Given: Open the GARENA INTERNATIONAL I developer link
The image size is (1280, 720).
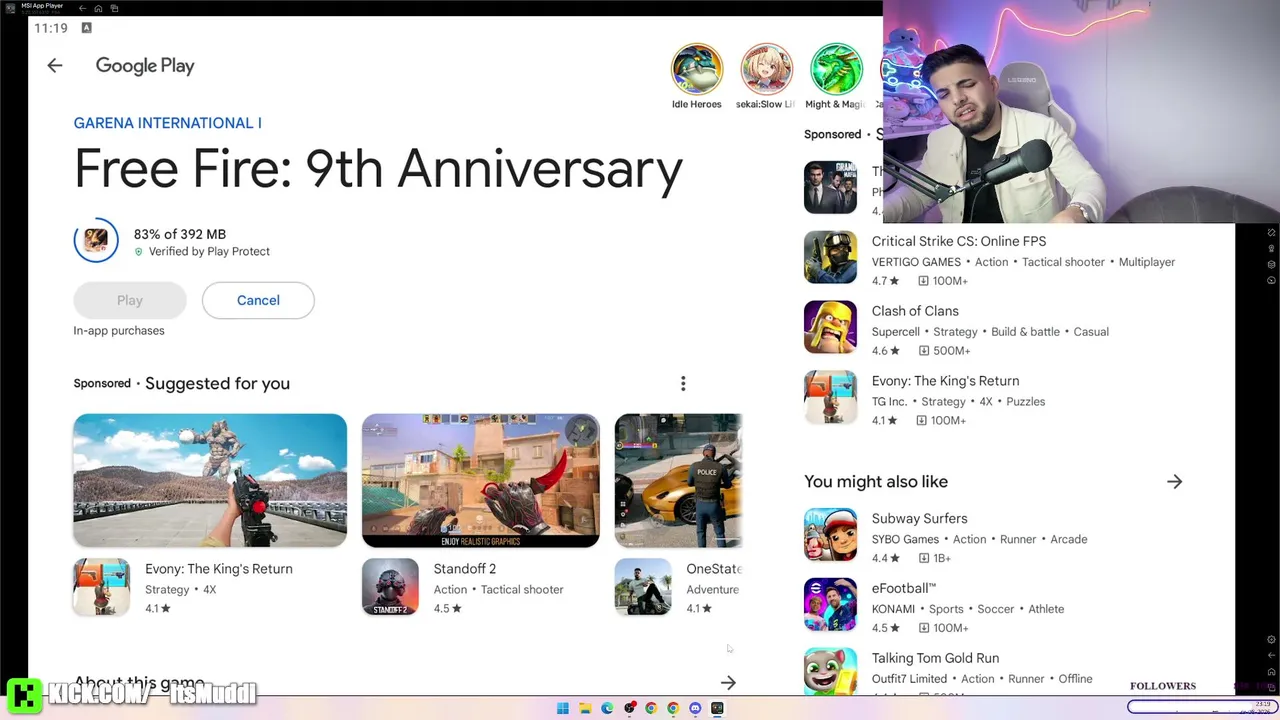Looking at the screenshot, I should pos(167,123).
